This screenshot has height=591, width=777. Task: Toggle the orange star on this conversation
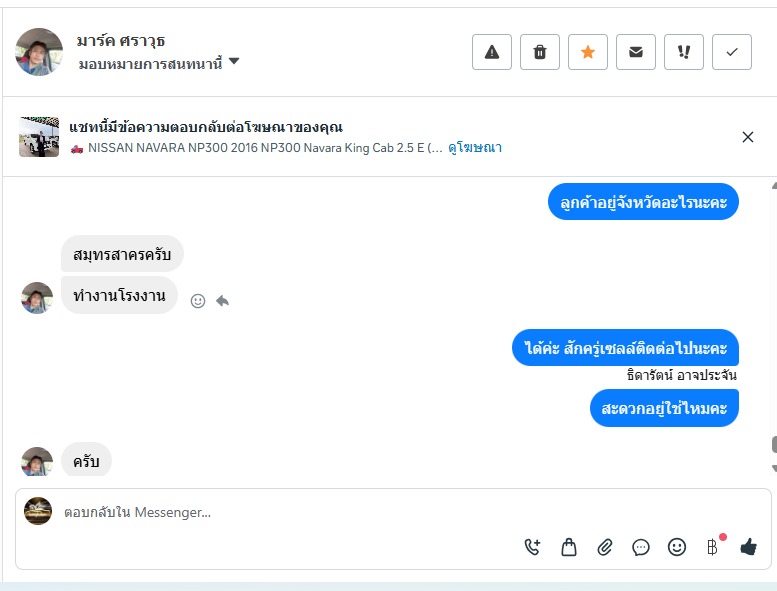[x=588, y=52]
